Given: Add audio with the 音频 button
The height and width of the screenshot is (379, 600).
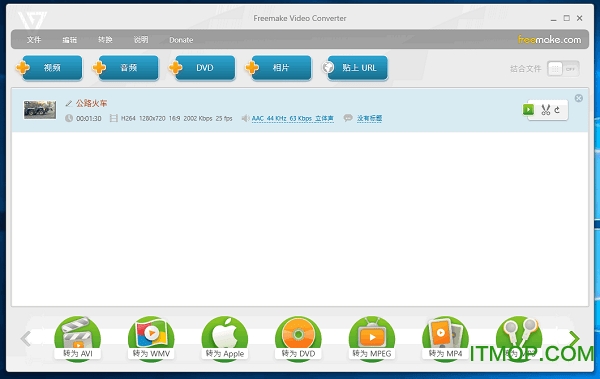Looking at the screenshot, I should (128, 68).
